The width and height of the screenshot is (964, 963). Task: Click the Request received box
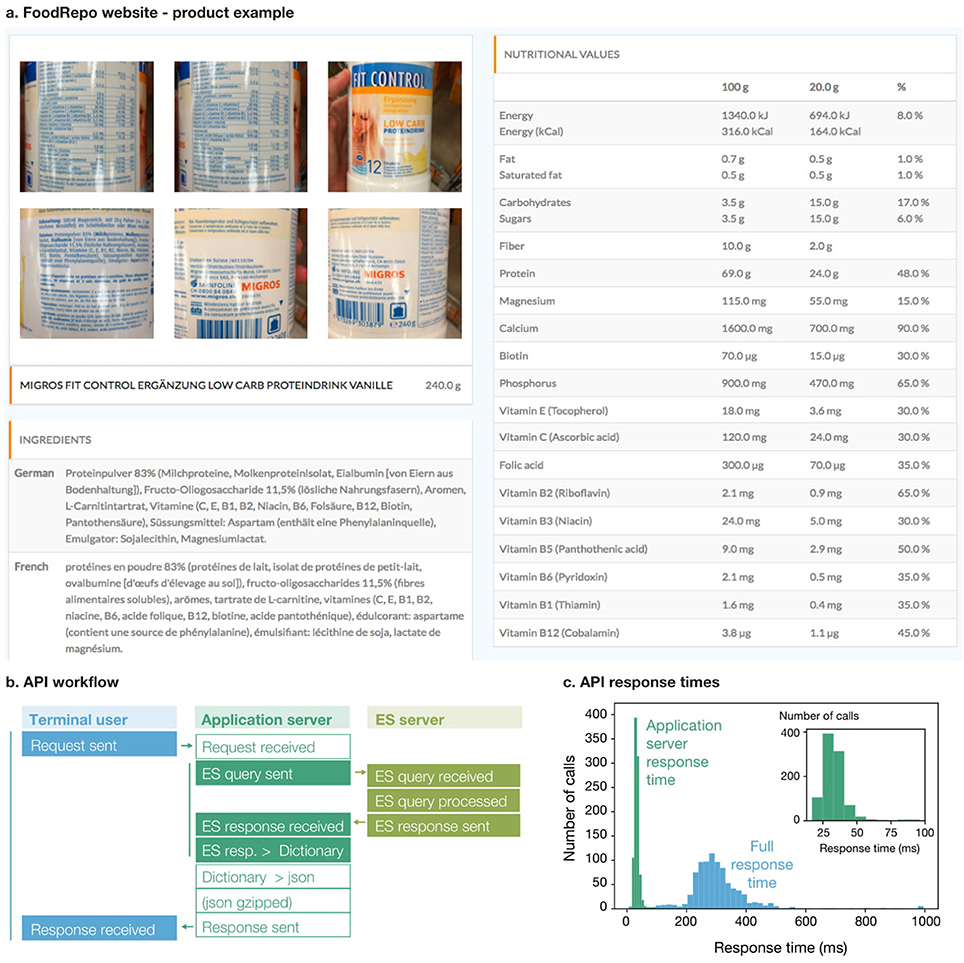[273, 747]
